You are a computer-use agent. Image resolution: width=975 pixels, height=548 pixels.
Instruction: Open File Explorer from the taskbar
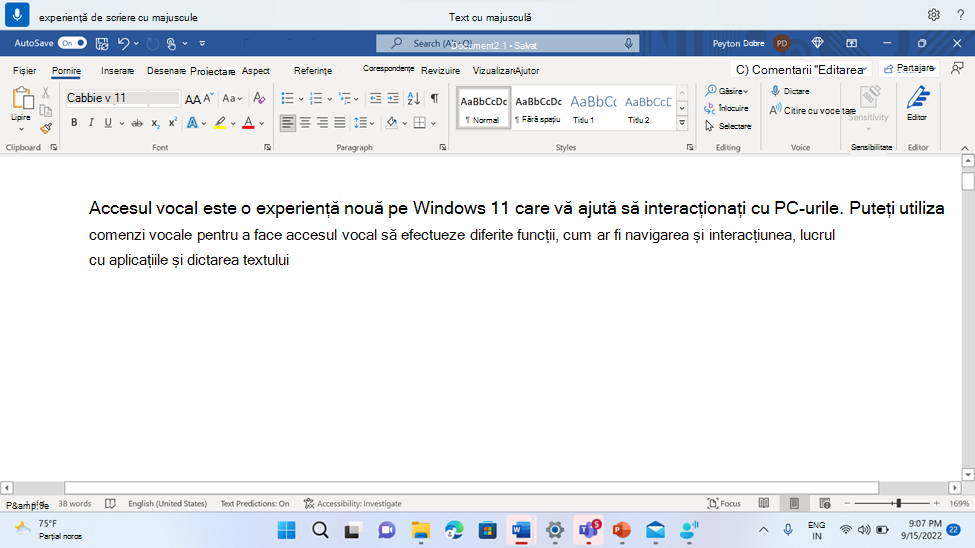[421, 530]
